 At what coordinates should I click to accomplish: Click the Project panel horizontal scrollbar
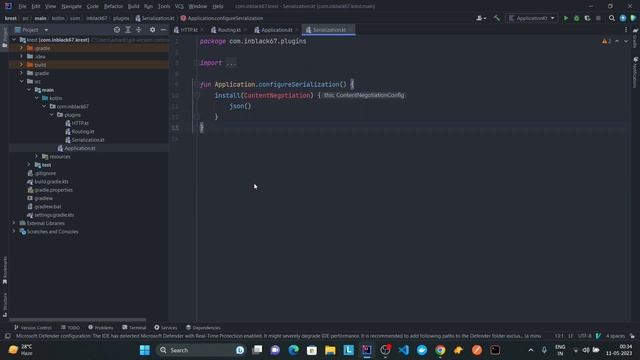(x=78, y=320)
